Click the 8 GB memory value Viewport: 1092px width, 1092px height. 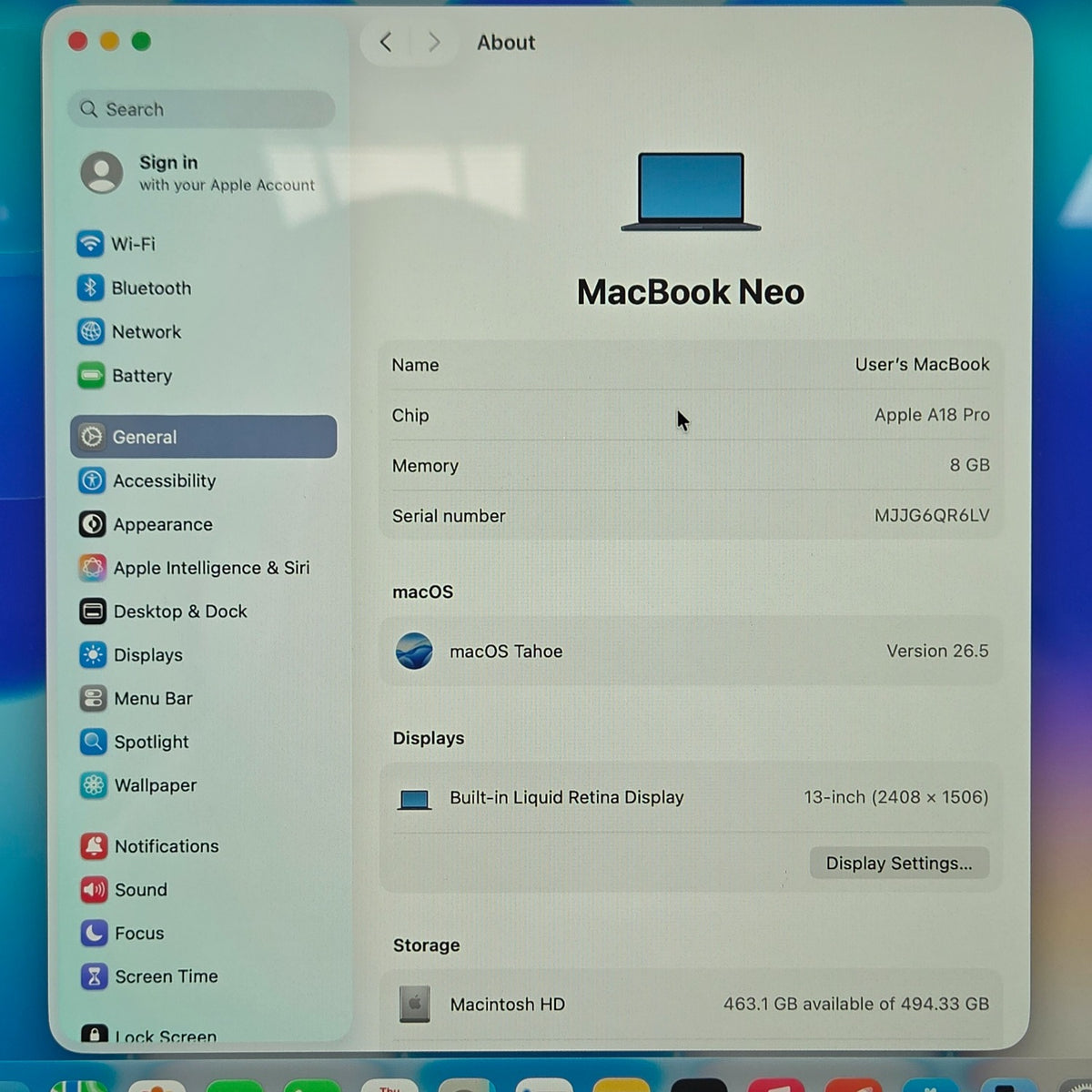(969, 465)
